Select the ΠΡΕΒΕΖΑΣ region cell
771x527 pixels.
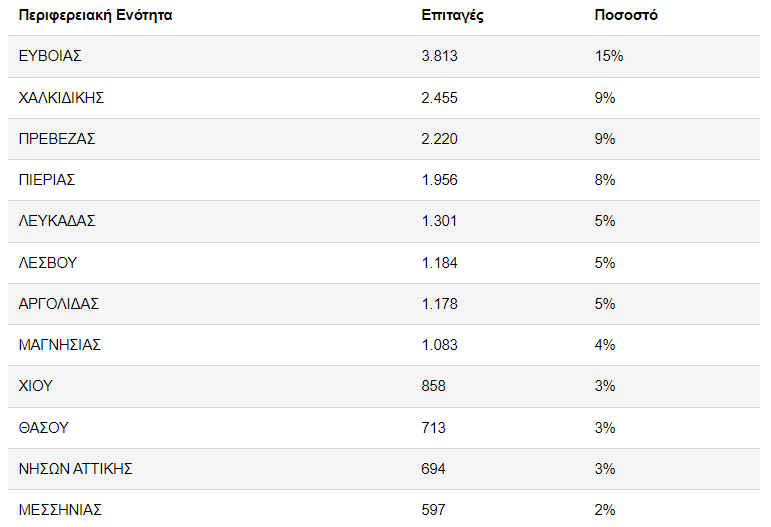coord(57,139)
